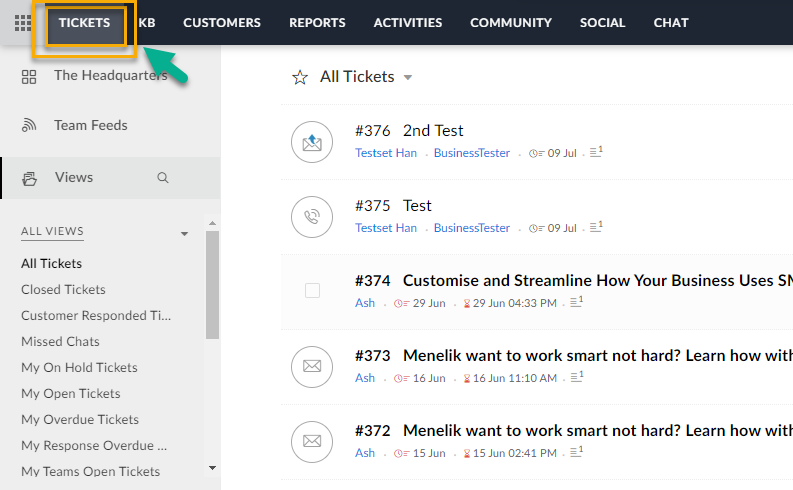Click Ash contact on ticket #372

click(x=365, y=453)
